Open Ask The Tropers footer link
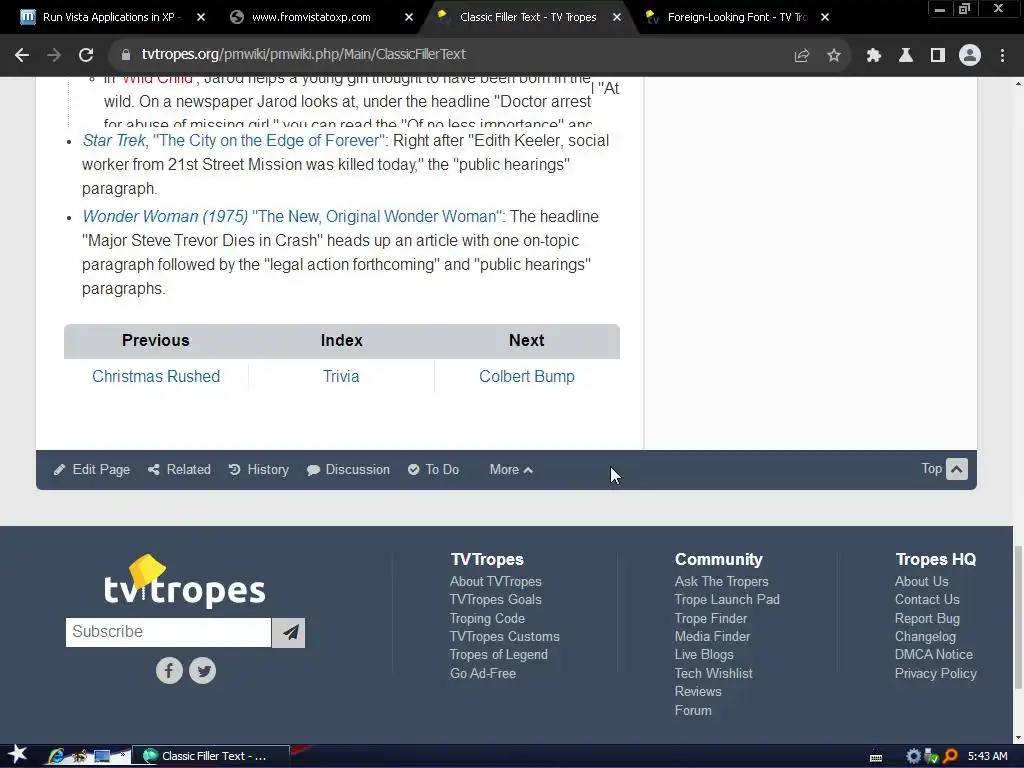The width and height of the screenshot is (1024, 768). pyautogui.click(x=722, y=581)
